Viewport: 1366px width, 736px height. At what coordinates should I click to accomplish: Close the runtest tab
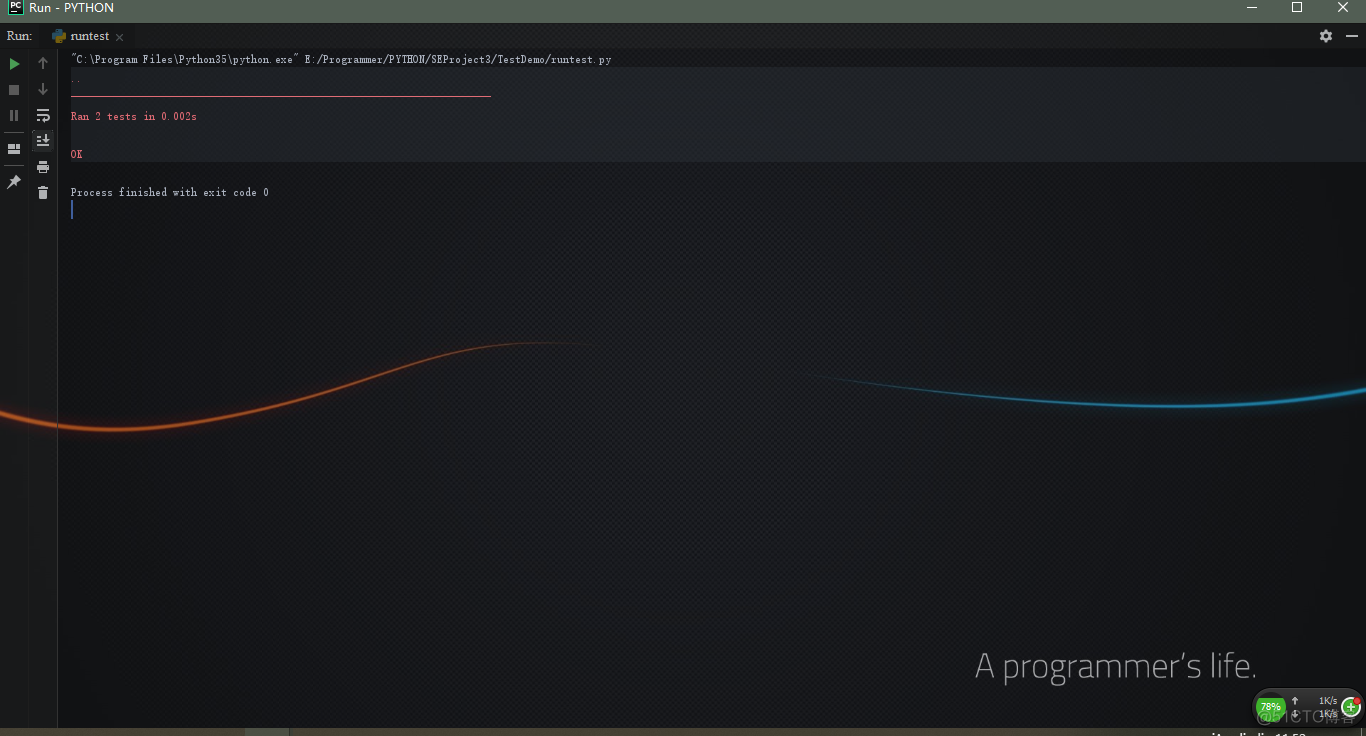coord(119,37)
